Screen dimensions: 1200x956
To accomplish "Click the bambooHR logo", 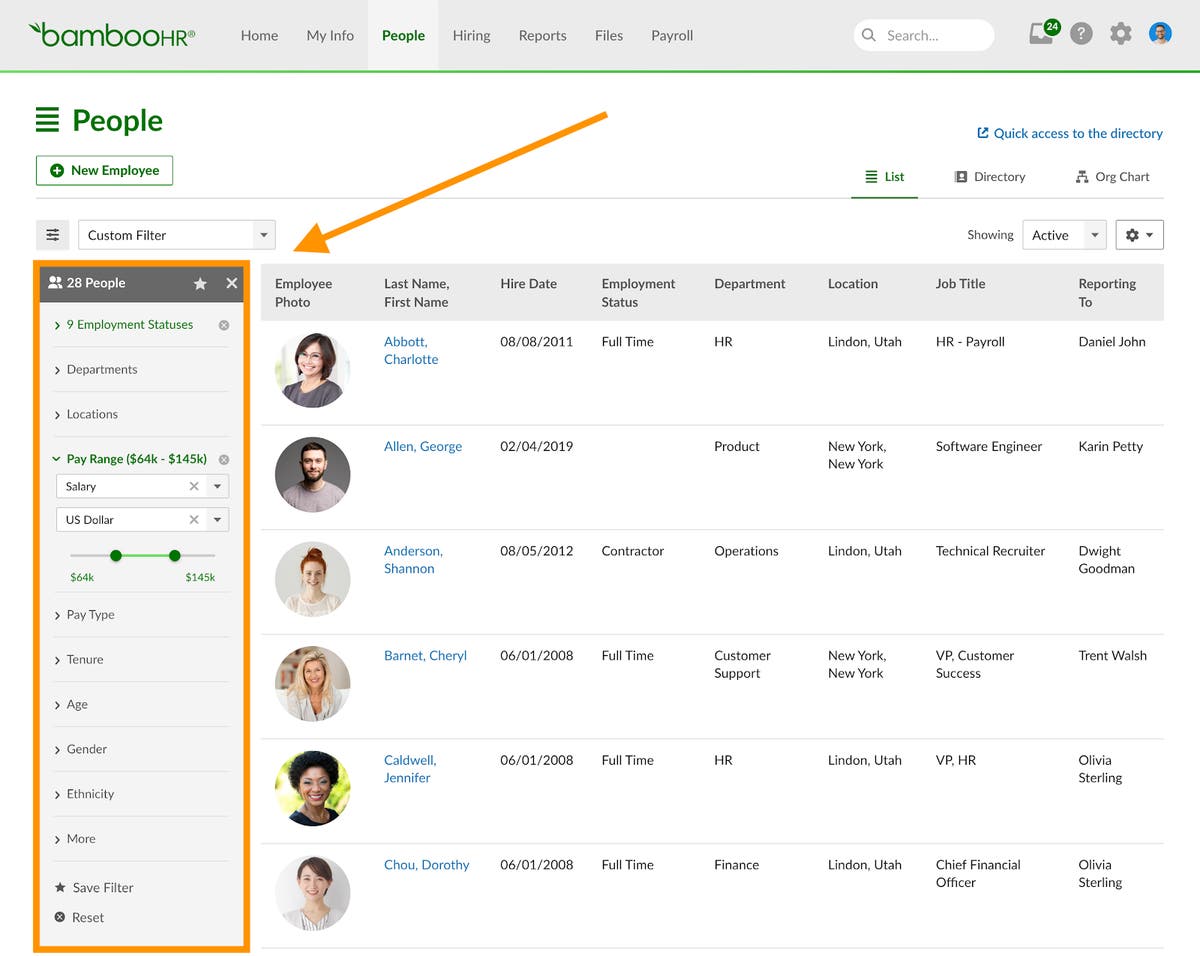I will 110,33.
